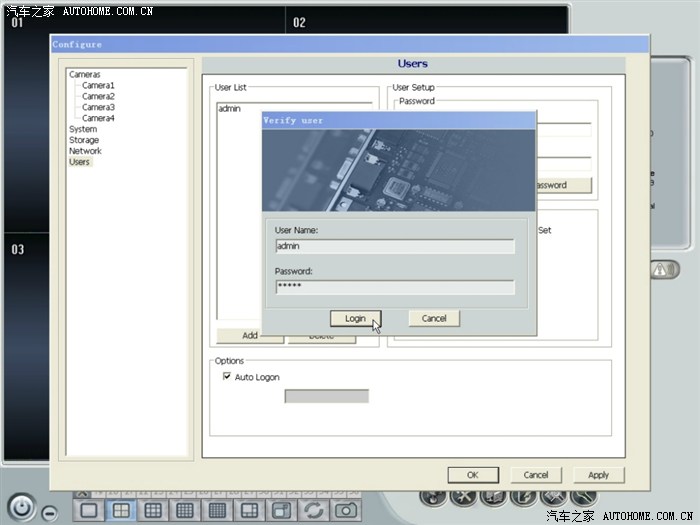Switch to sixteen-camera grid layout
Viewport: 700px width, 525px height.
[185, 510]
